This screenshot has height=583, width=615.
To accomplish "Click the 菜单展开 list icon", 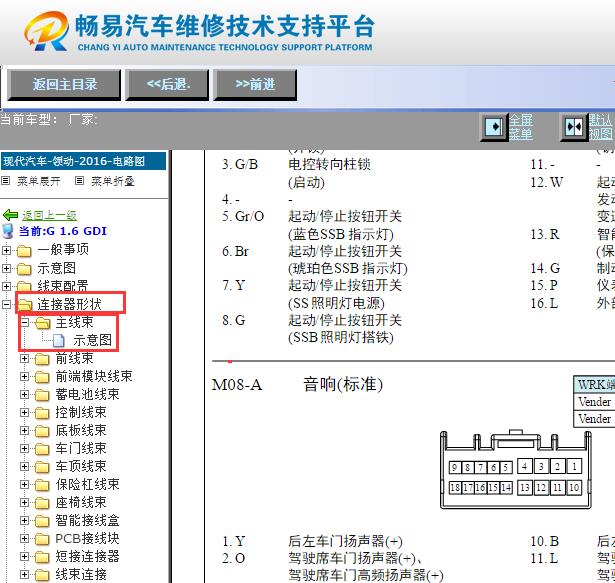I will (5, 180).
